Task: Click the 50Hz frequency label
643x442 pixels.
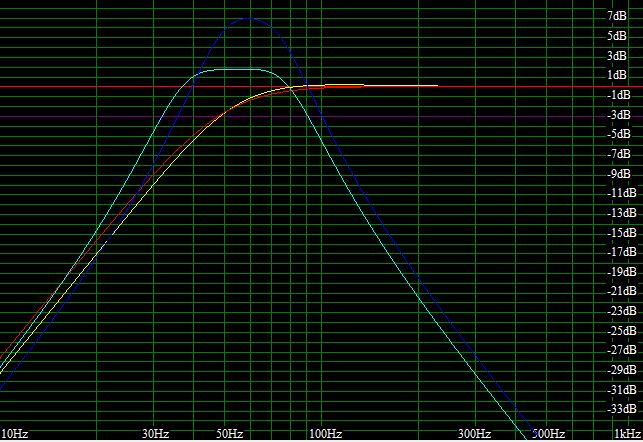Action: (x=230, y=434)
